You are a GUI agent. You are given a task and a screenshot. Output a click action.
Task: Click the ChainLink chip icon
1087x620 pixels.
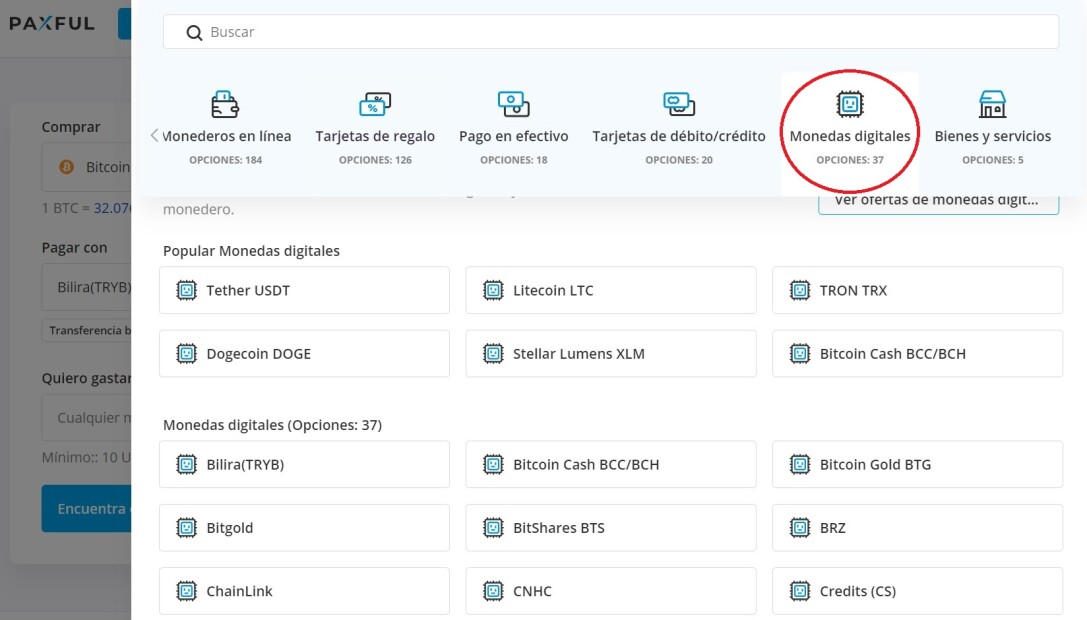coord(186,591)
